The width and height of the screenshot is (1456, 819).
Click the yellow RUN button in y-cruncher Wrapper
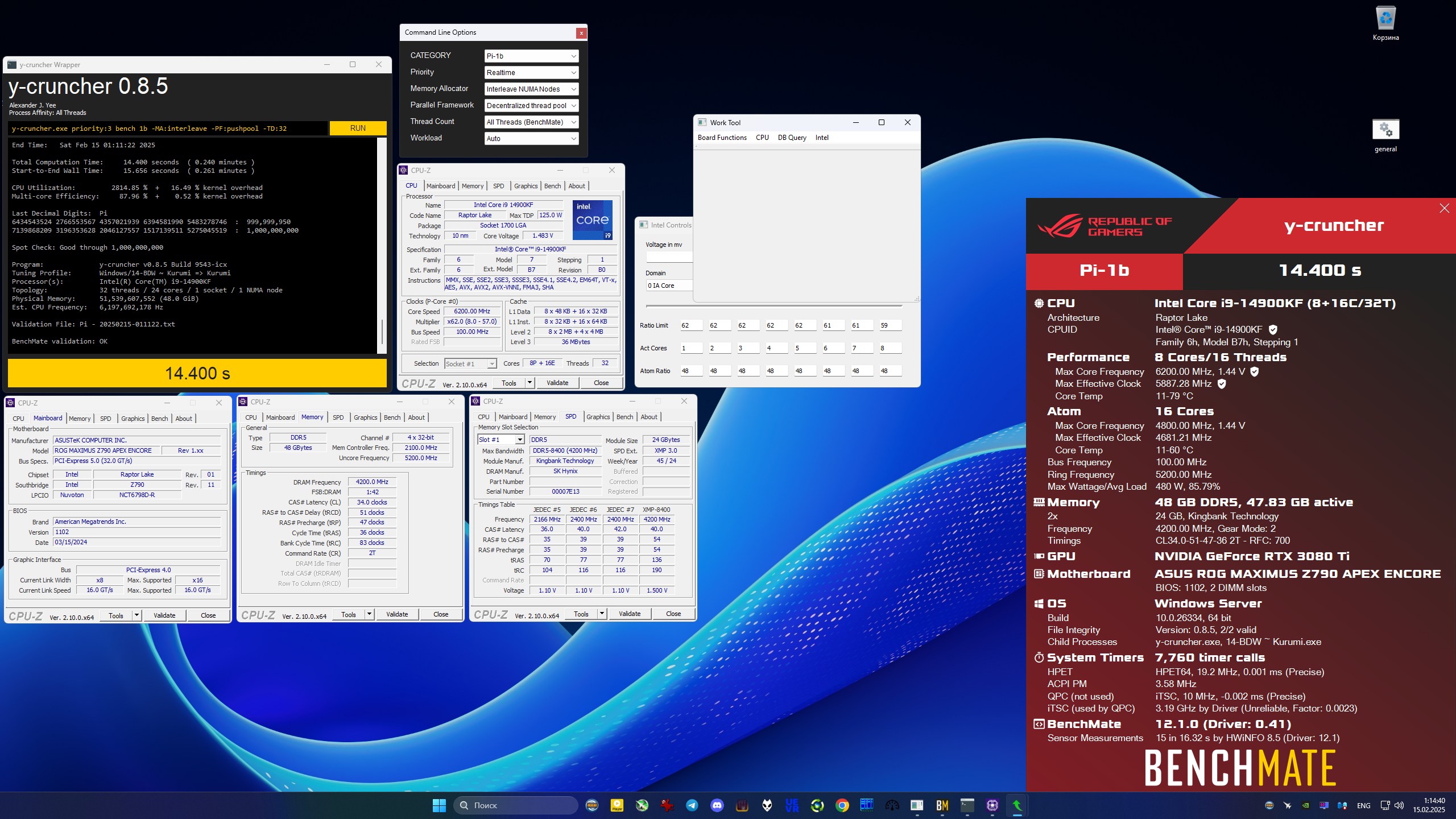pos(358,128)
